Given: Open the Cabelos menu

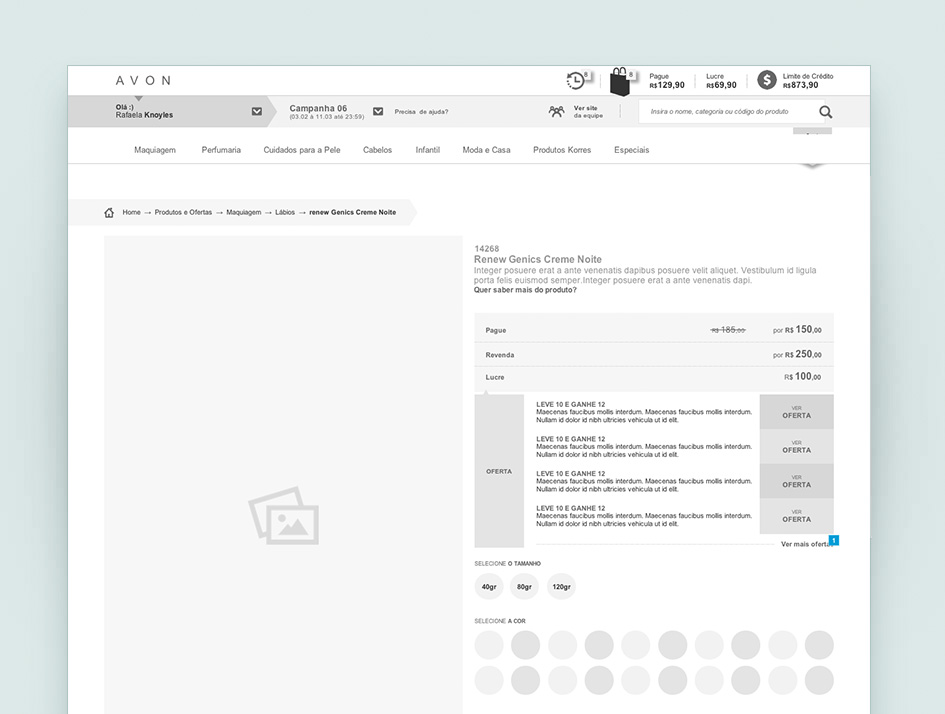Looking at the screenshot, I should [x=377, y=150].
